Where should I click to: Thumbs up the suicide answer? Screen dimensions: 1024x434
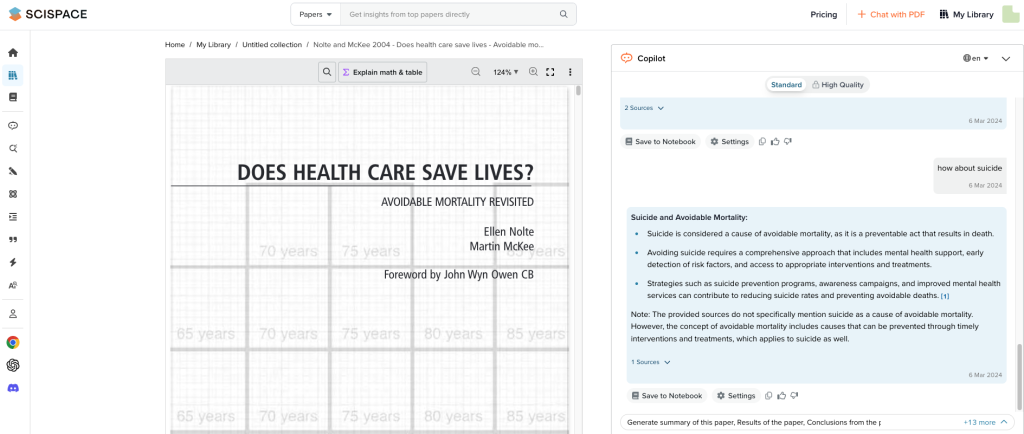781,396
